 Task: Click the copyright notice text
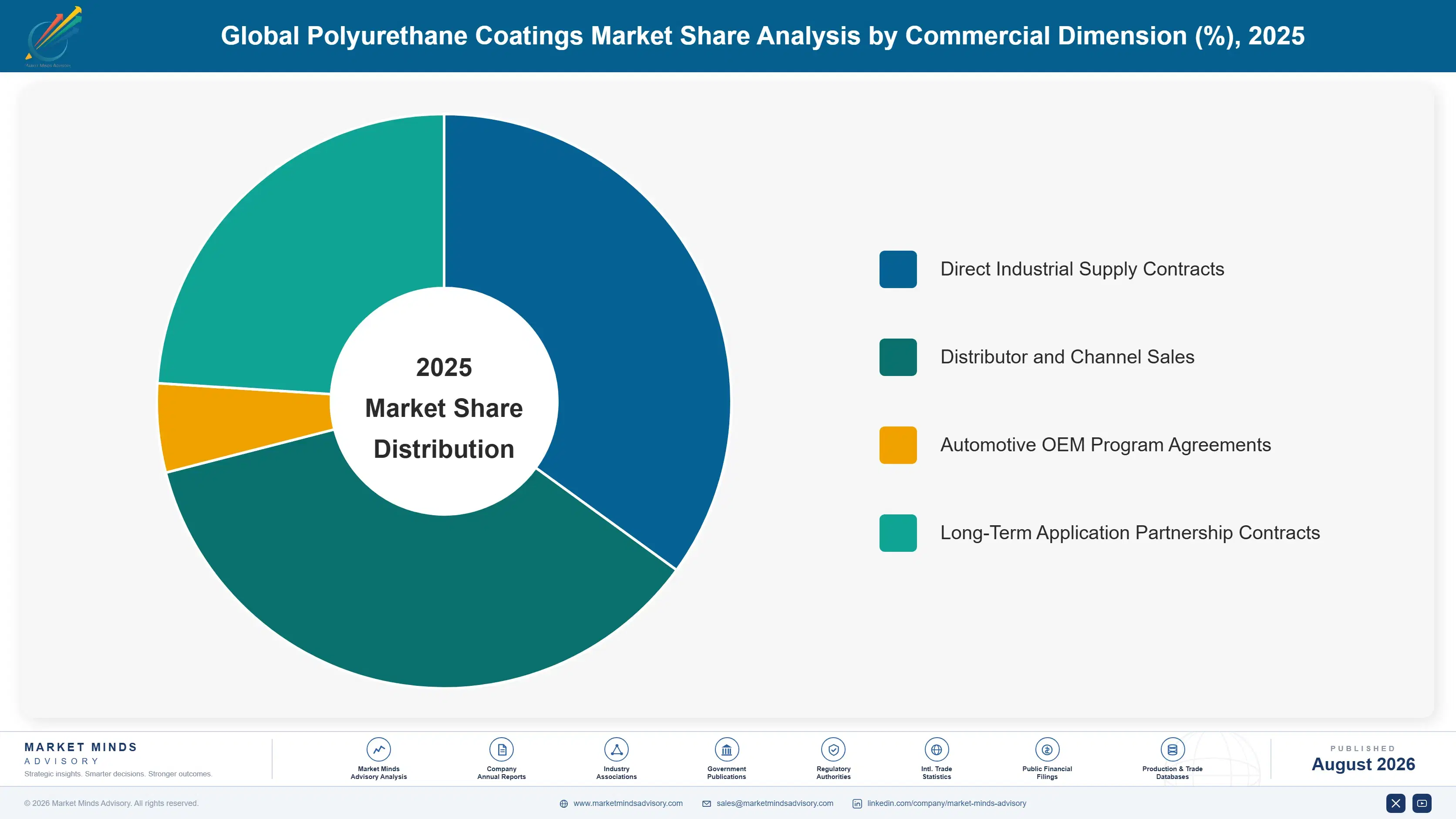point(111,803)
